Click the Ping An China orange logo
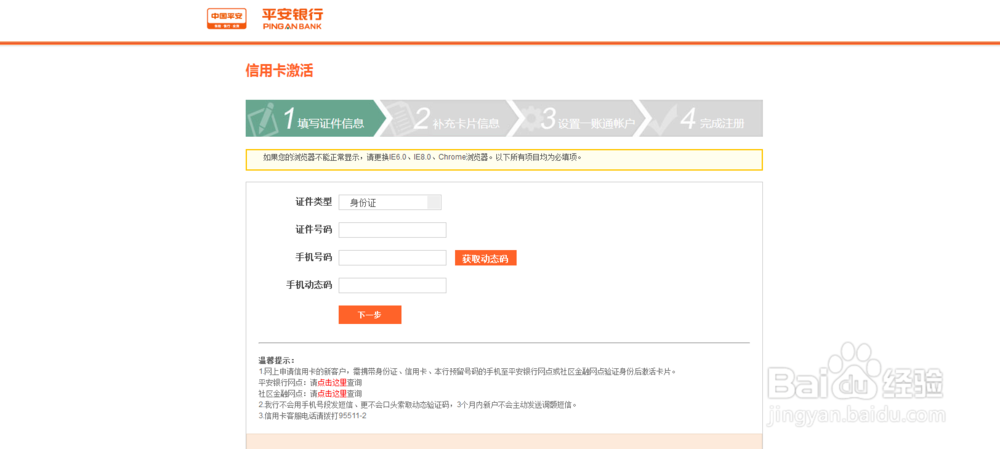Screen dimensions: 1000x449 (226, 18)
